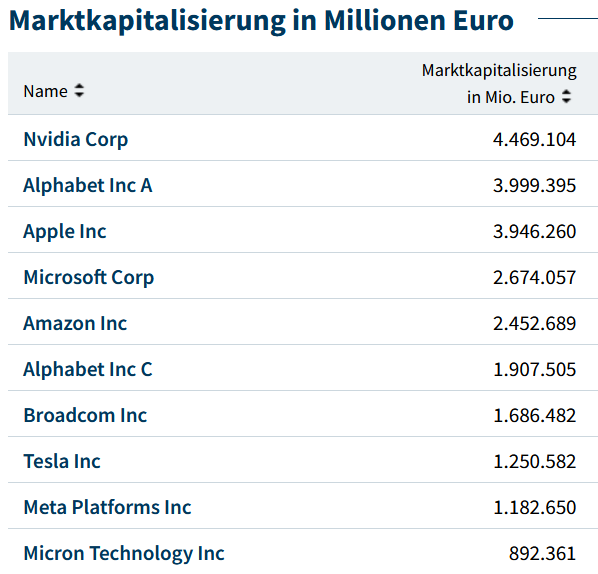The height and width of the screenshot is (574, 598).
Task: Open Tesla Inc link
Action: click(62, 461)
